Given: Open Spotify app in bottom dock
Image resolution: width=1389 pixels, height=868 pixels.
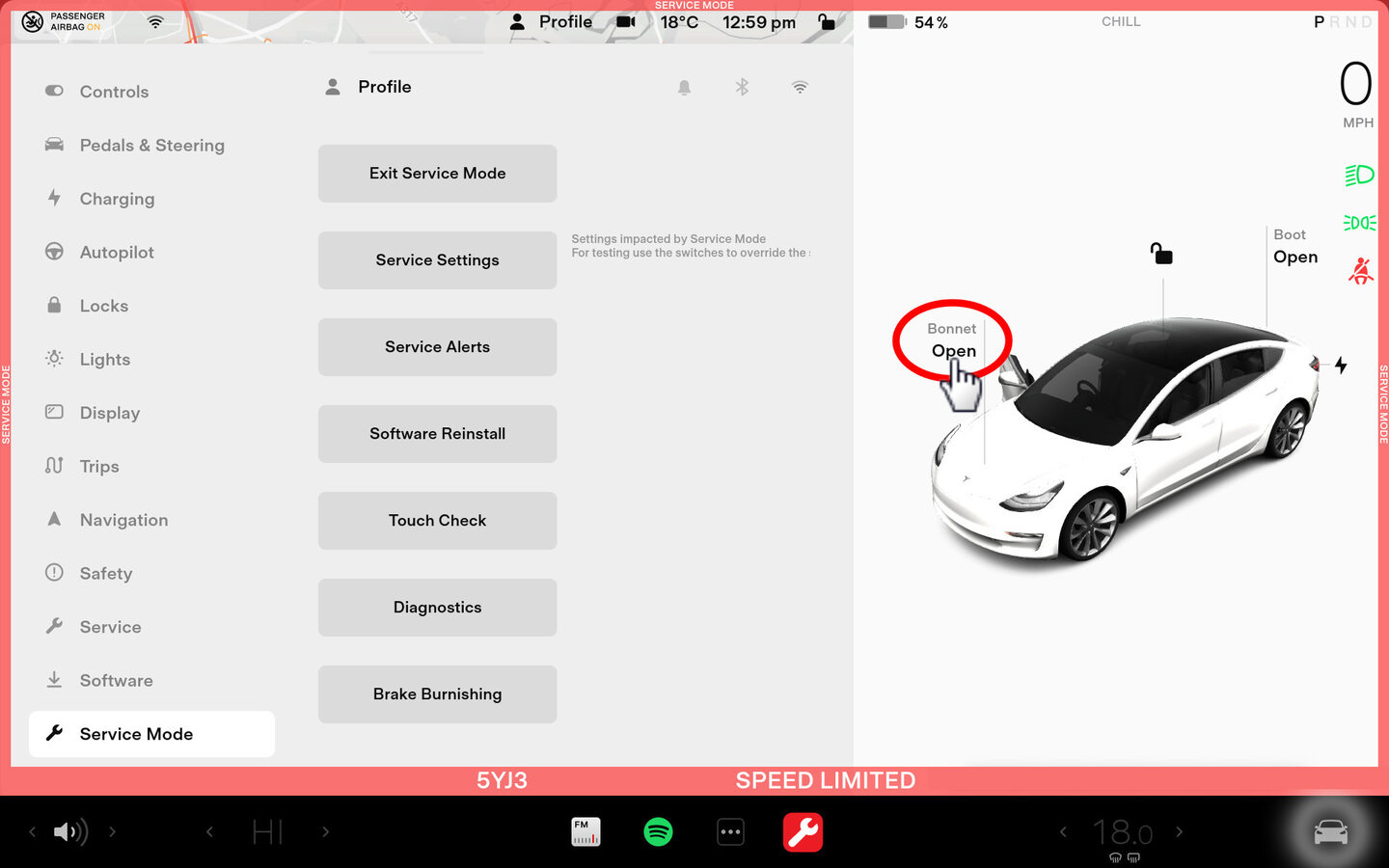Looking at the screenshot, I should (658, 831).
